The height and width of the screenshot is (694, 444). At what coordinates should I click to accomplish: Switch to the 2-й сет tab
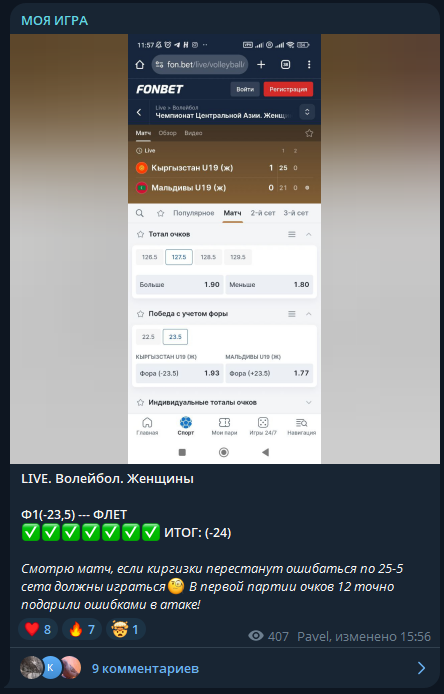click(263, 213)
